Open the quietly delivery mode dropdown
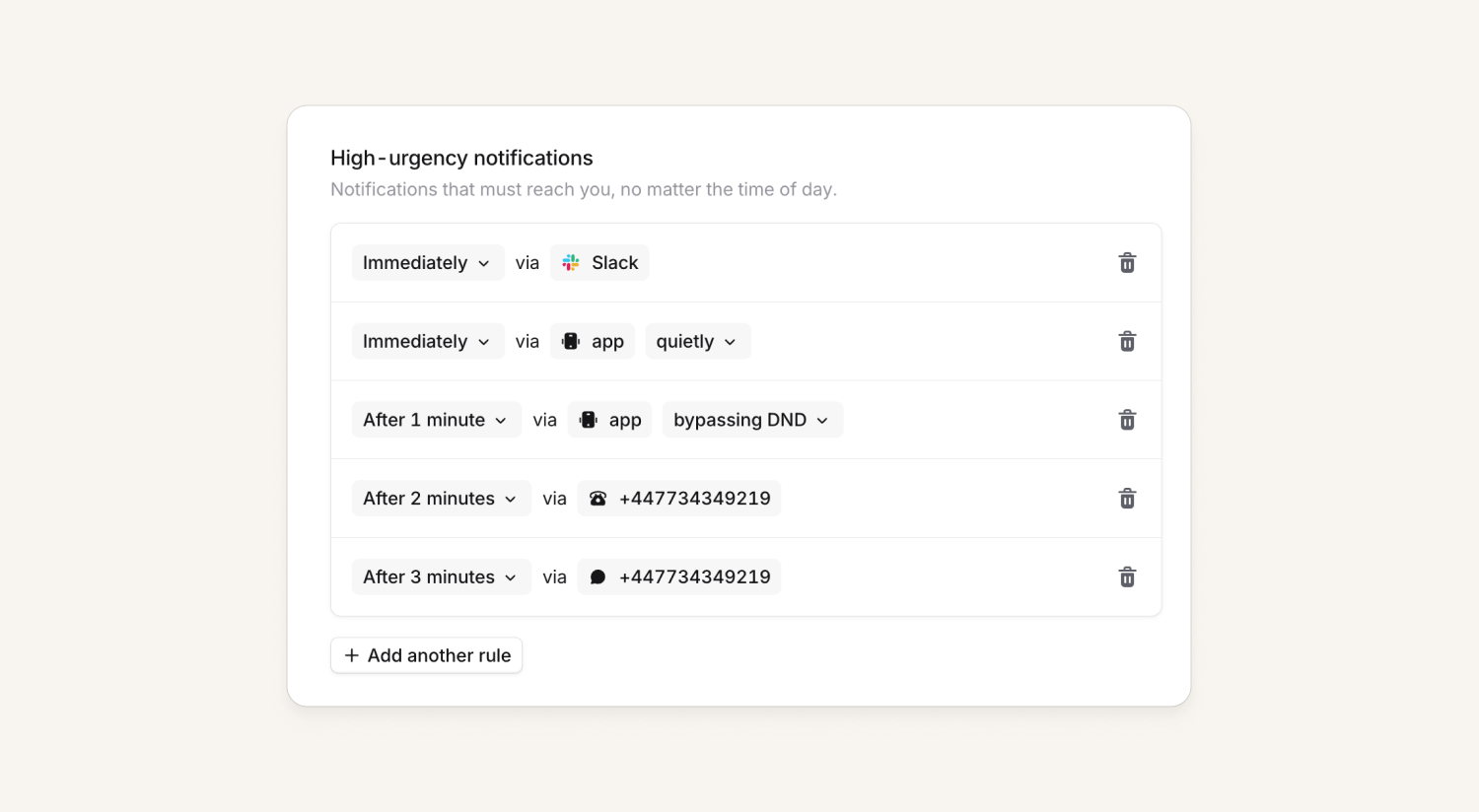The height and width of the screenshot is (812, 1479). (x=697, y=342)
